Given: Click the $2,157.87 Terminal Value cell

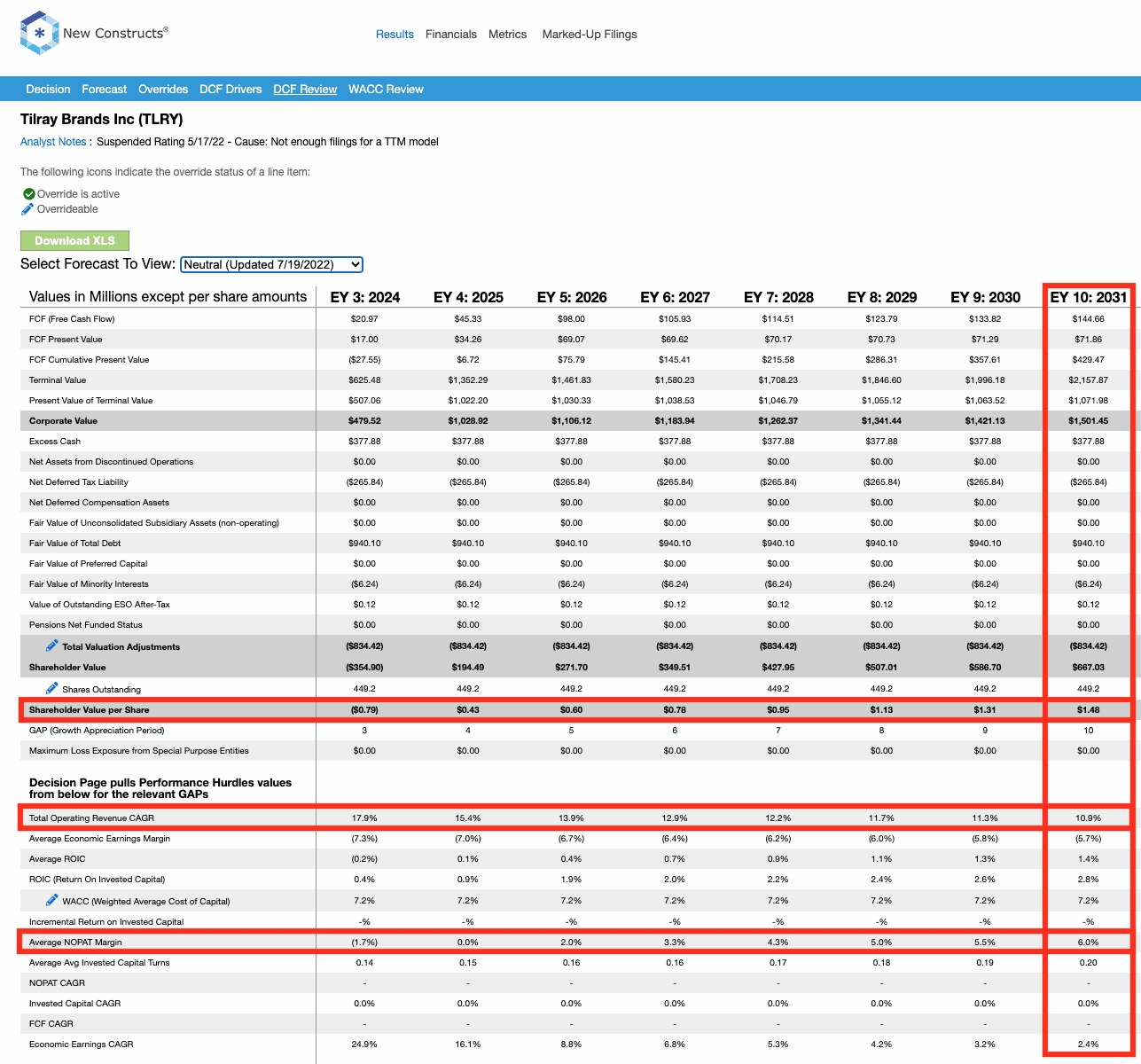Looking at the screenshot, I should click(x=1089, y=380).
